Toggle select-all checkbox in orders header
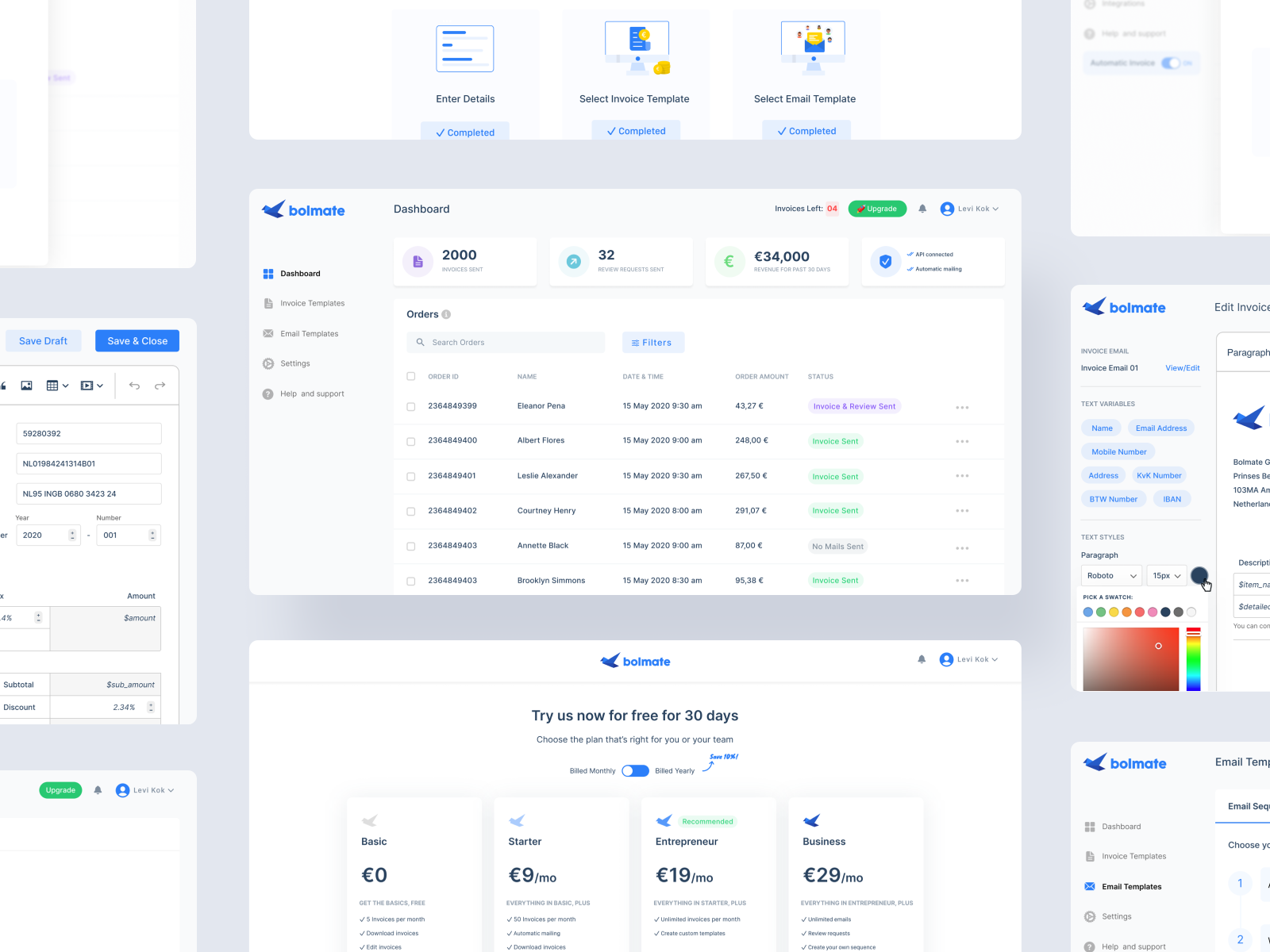This screenshot has width=1270, height=952. pyautogui.click(x=411, y=376)
